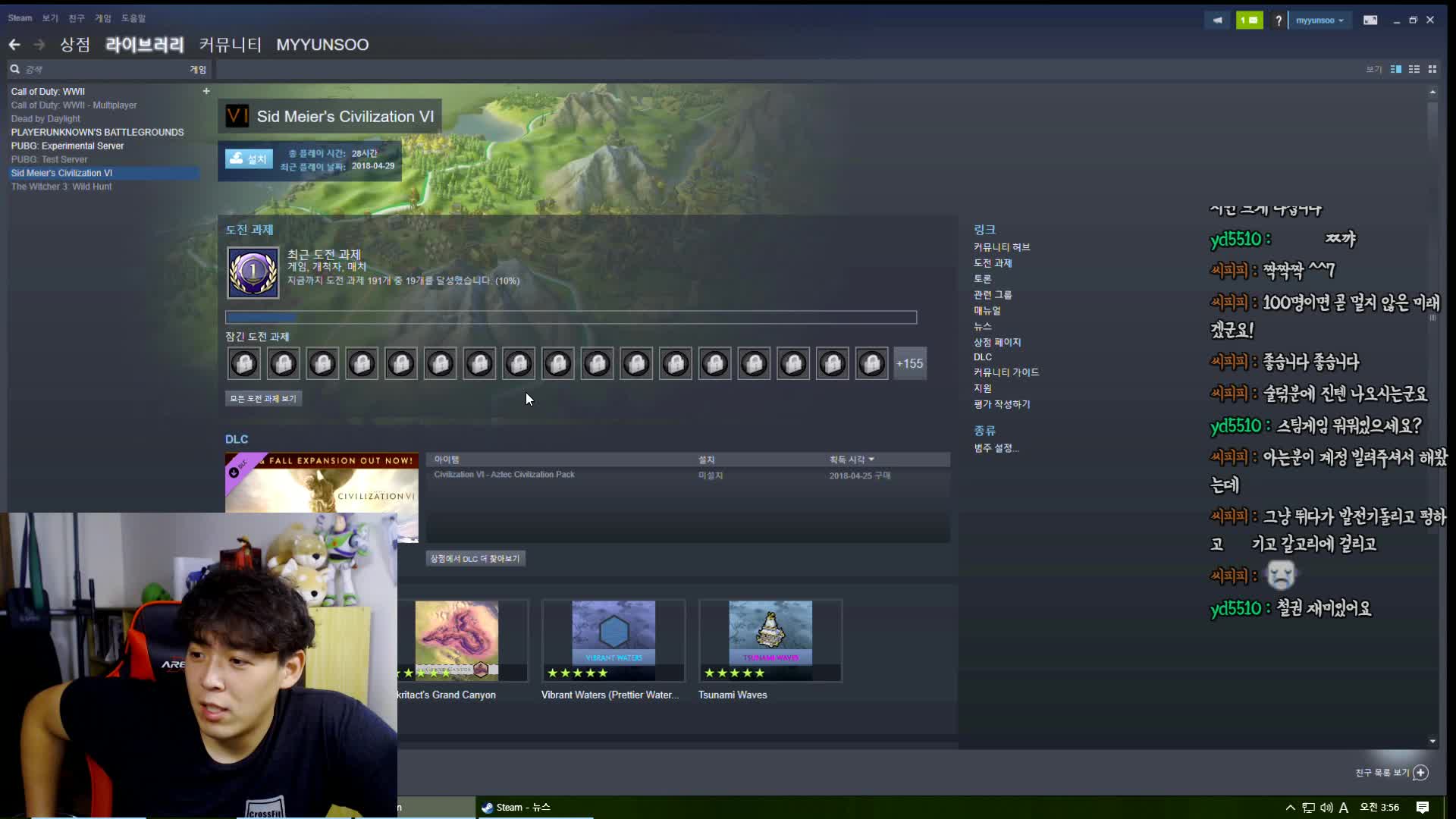Open the 게임 menu in menu bar

click(x=103, y=18)
